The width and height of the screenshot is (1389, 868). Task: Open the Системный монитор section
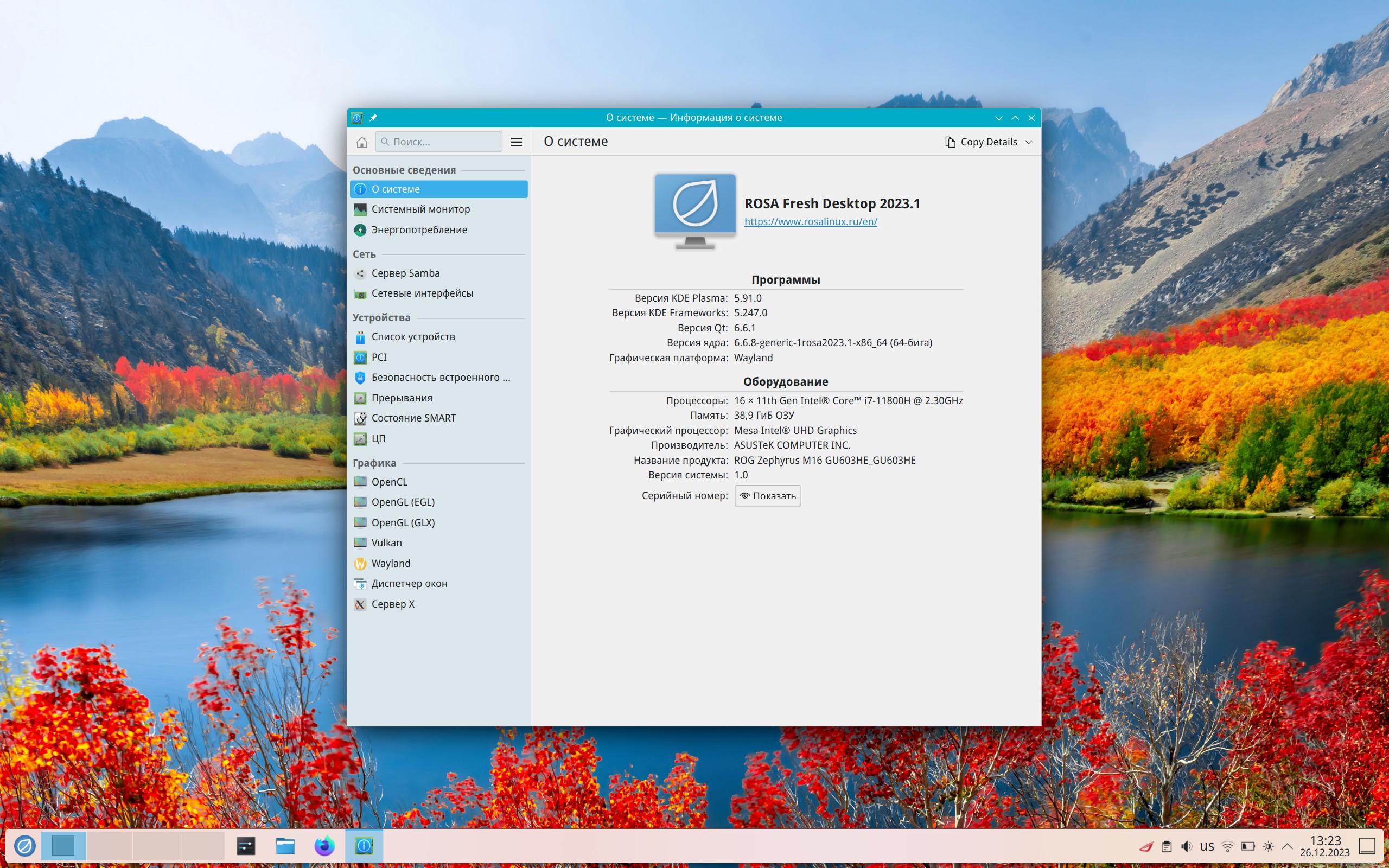click(x=420, y=209)
